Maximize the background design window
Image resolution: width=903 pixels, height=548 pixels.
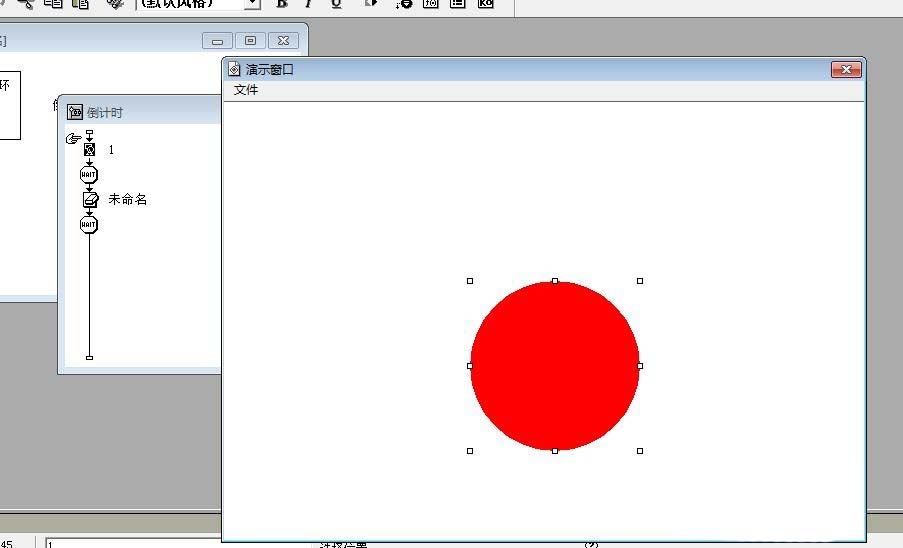tap(250, 41)
